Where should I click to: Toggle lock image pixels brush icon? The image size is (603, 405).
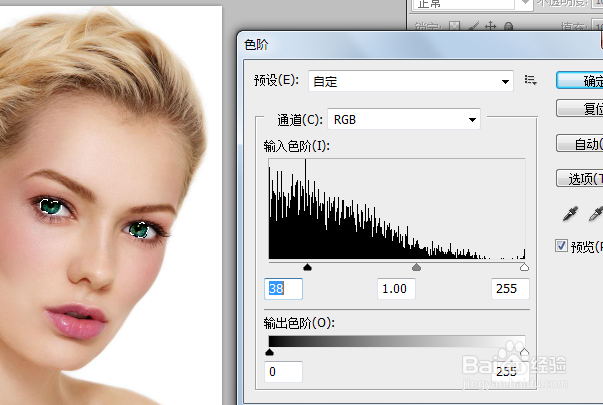(473, 27)
